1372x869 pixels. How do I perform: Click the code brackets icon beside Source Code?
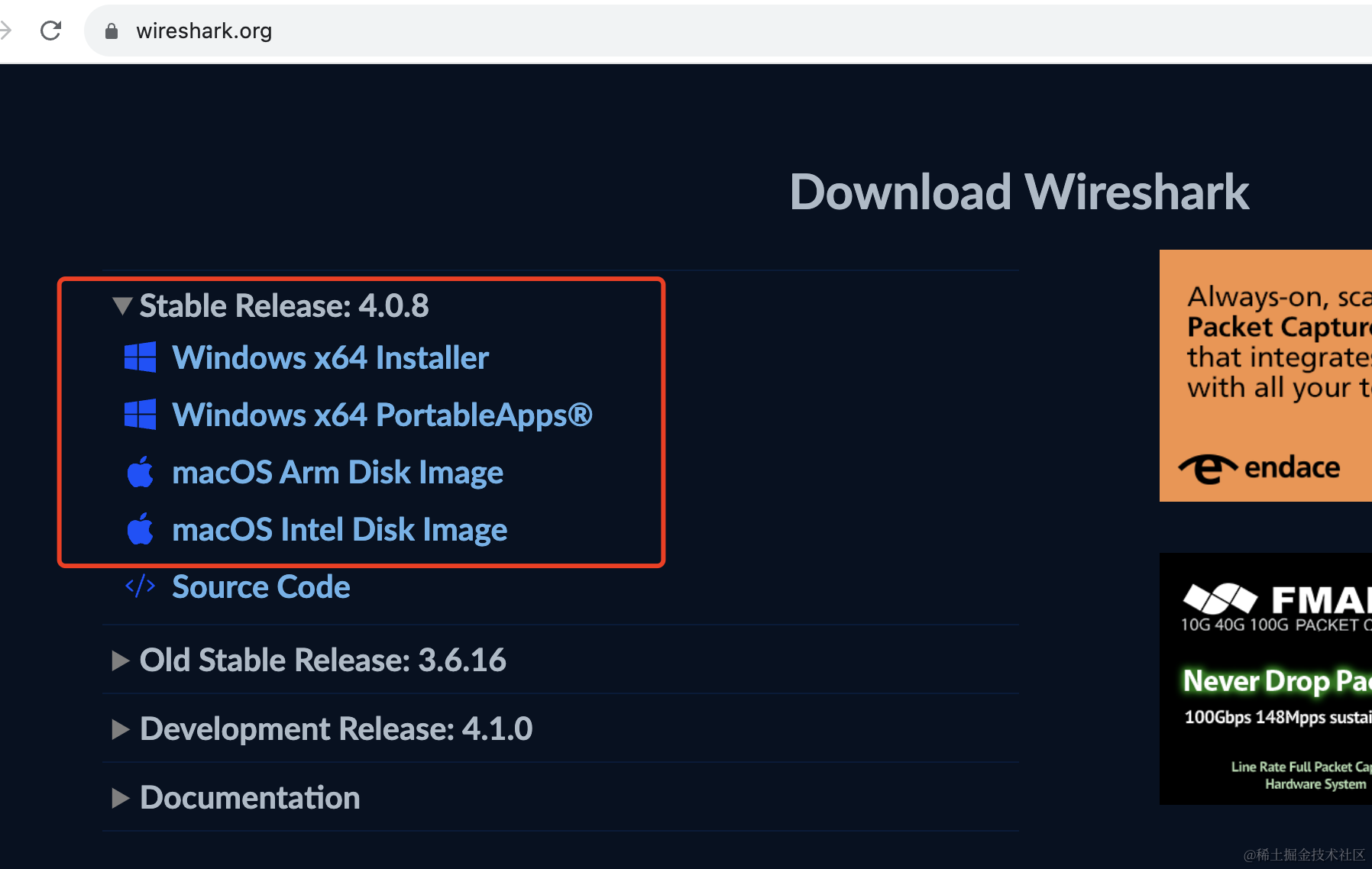pos(140,586)
